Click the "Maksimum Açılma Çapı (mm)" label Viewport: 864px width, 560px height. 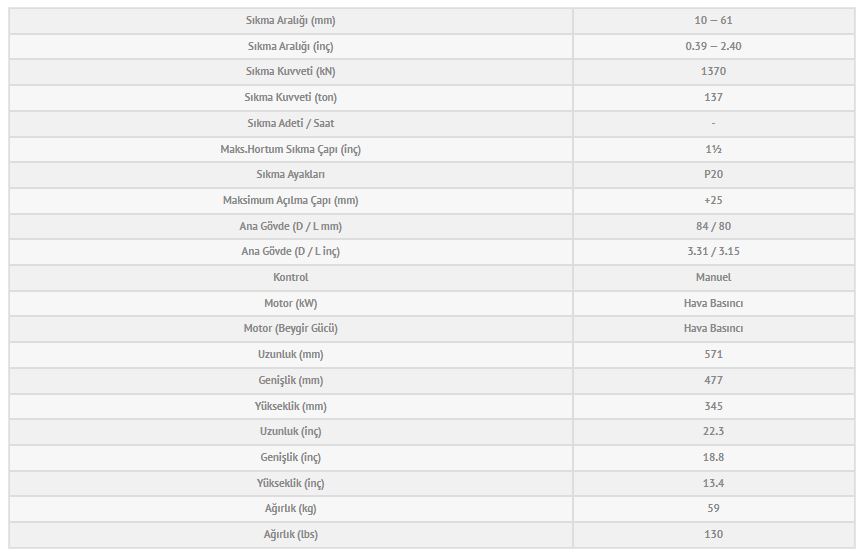(290, 200)
